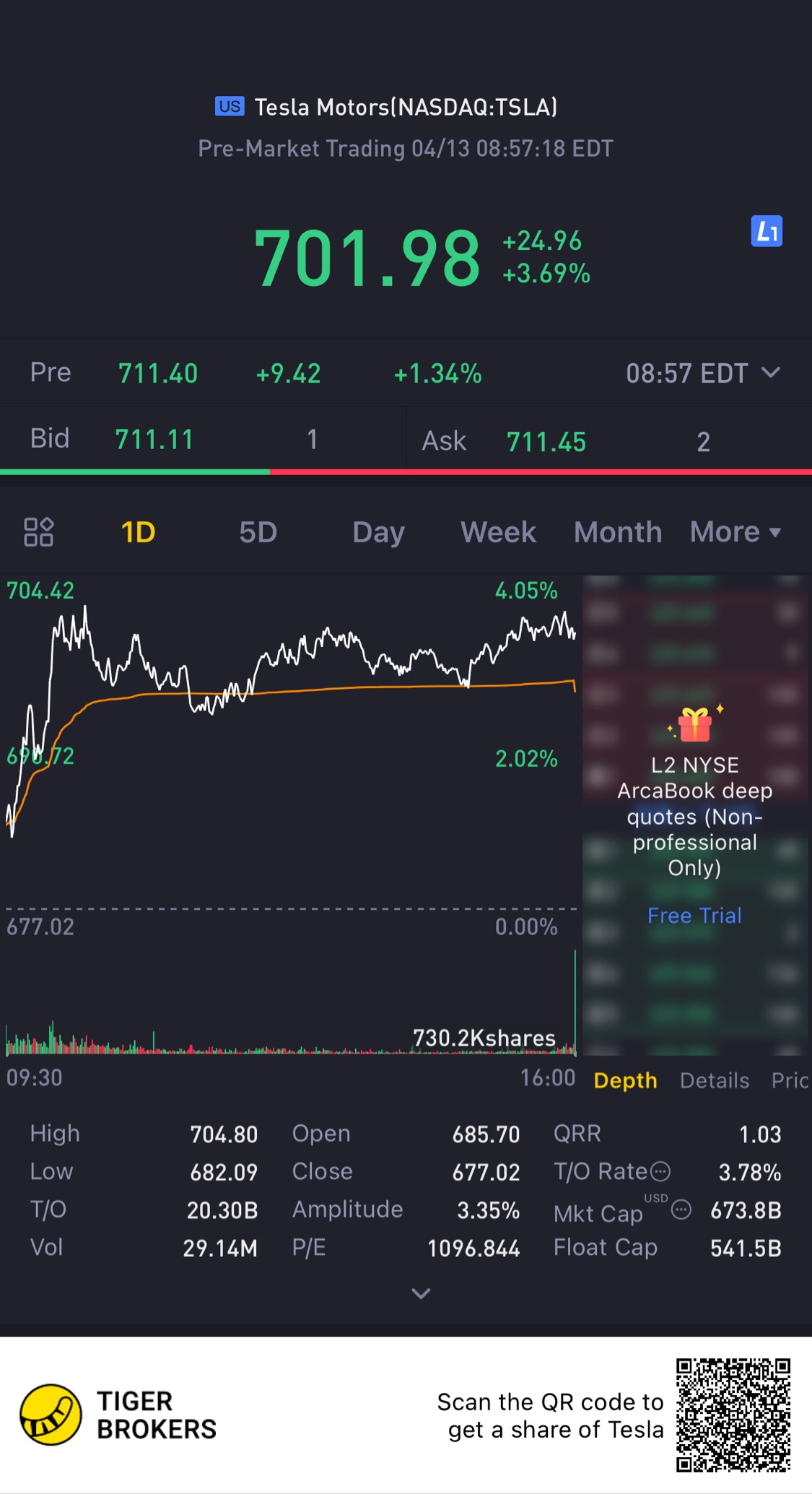Viewport: 812px width, 1494px height.
Task: Tap the red gift box icon
Action: 695,724
